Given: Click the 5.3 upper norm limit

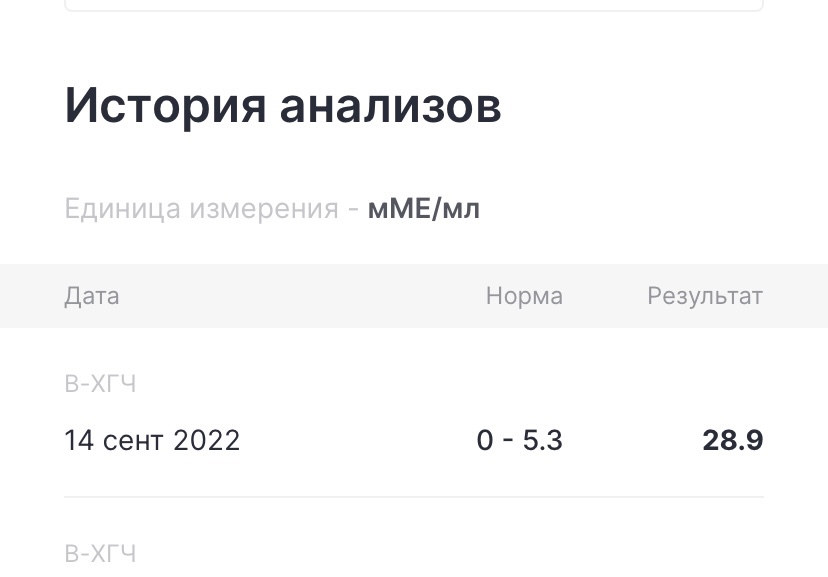Looking at the screenshot, I should click(543, 440).
